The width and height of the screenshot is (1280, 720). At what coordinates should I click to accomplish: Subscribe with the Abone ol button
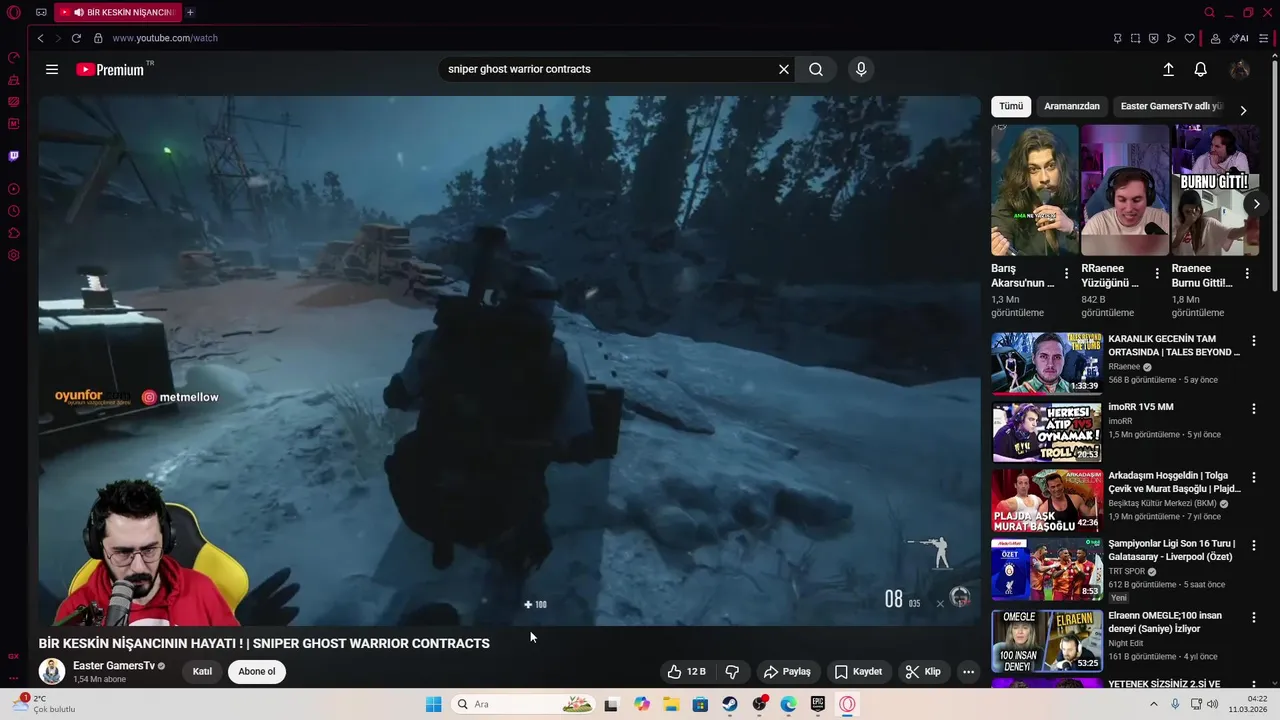coord(256,672)
